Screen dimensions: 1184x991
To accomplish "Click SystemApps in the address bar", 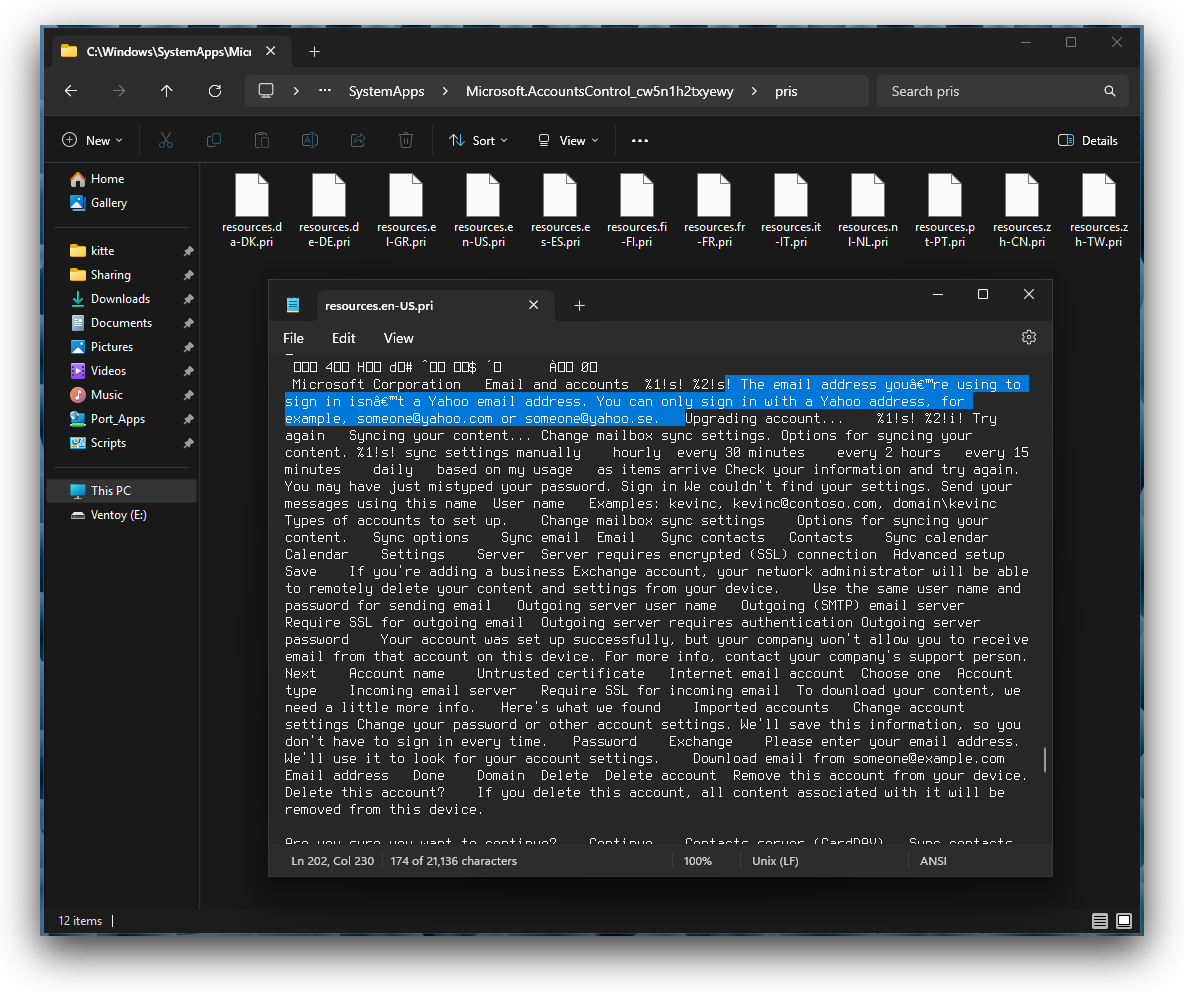I will [x=387, y=91].
